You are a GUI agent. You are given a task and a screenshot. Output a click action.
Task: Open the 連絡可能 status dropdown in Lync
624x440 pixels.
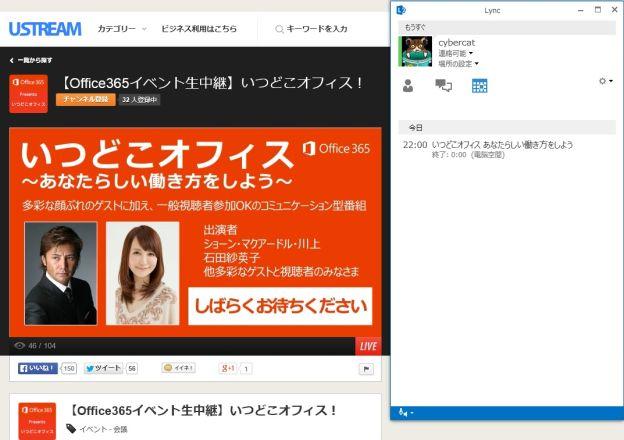click(456, 53)
